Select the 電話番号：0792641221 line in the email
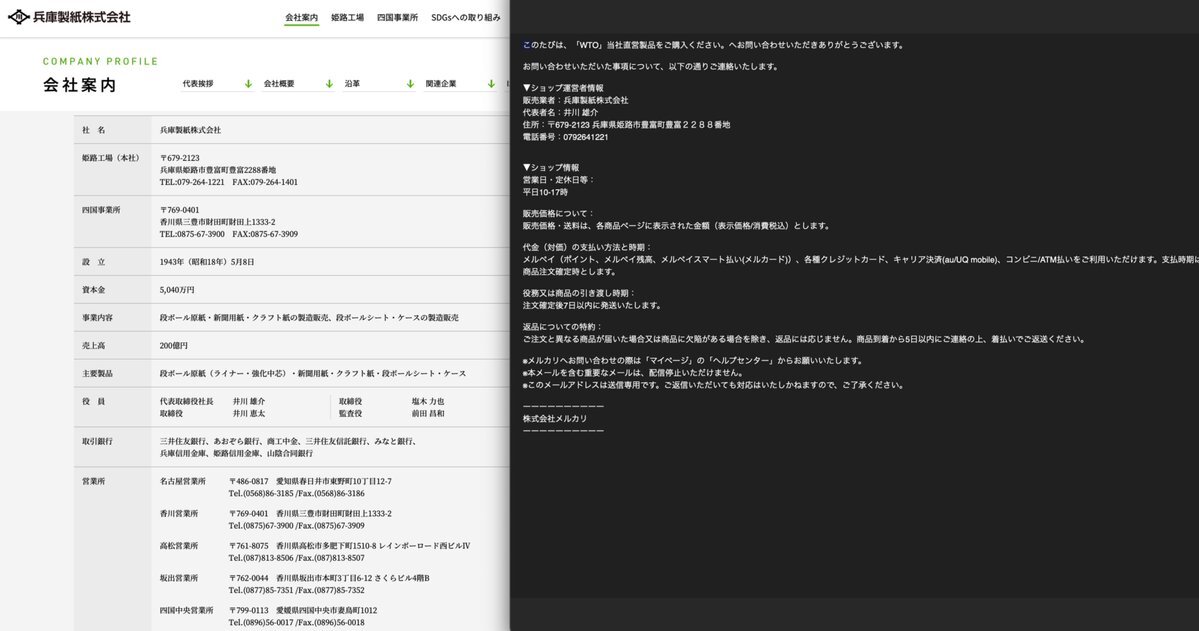The width and height of the screenshot is (1199, 631). [566, 138]
